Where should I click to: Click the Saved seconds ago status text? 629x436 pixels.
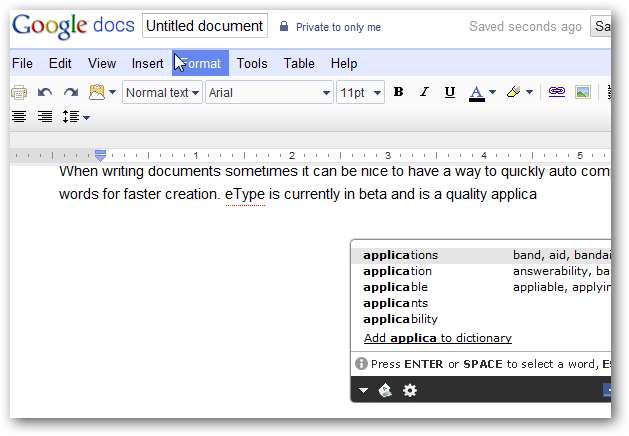[x=525, y=26]
